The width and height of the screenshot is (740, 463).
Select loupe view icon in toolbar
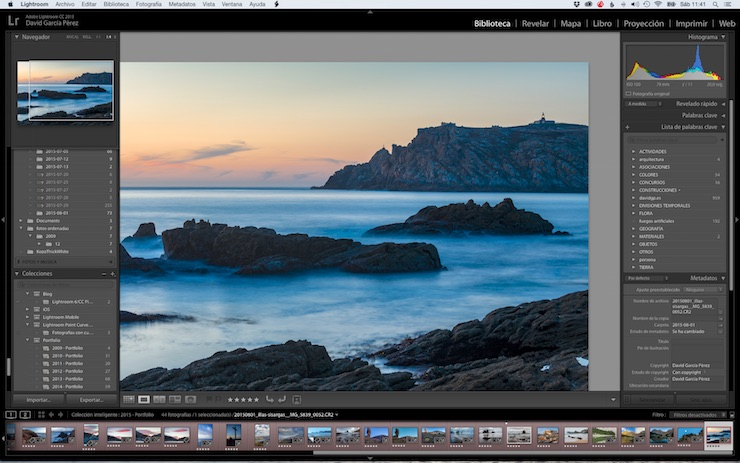tap(144, 399)
